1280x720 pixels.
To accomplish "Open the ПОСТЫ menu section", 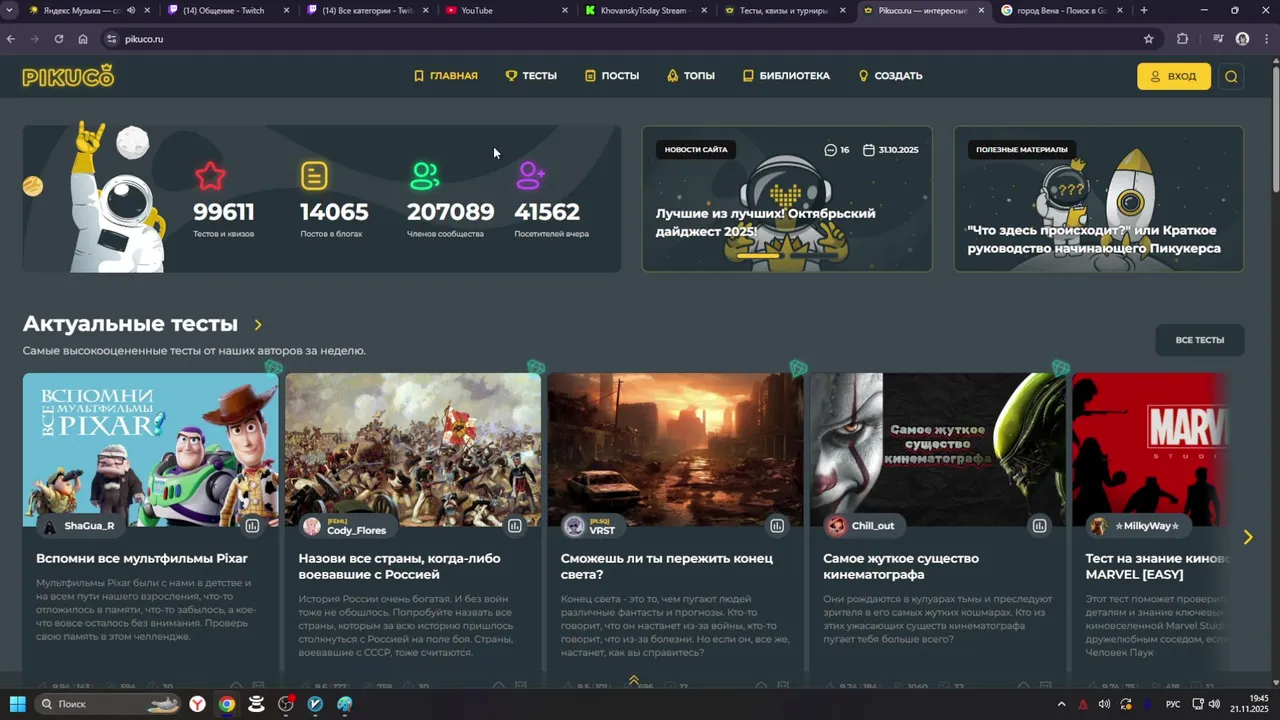I will [612, 76].
